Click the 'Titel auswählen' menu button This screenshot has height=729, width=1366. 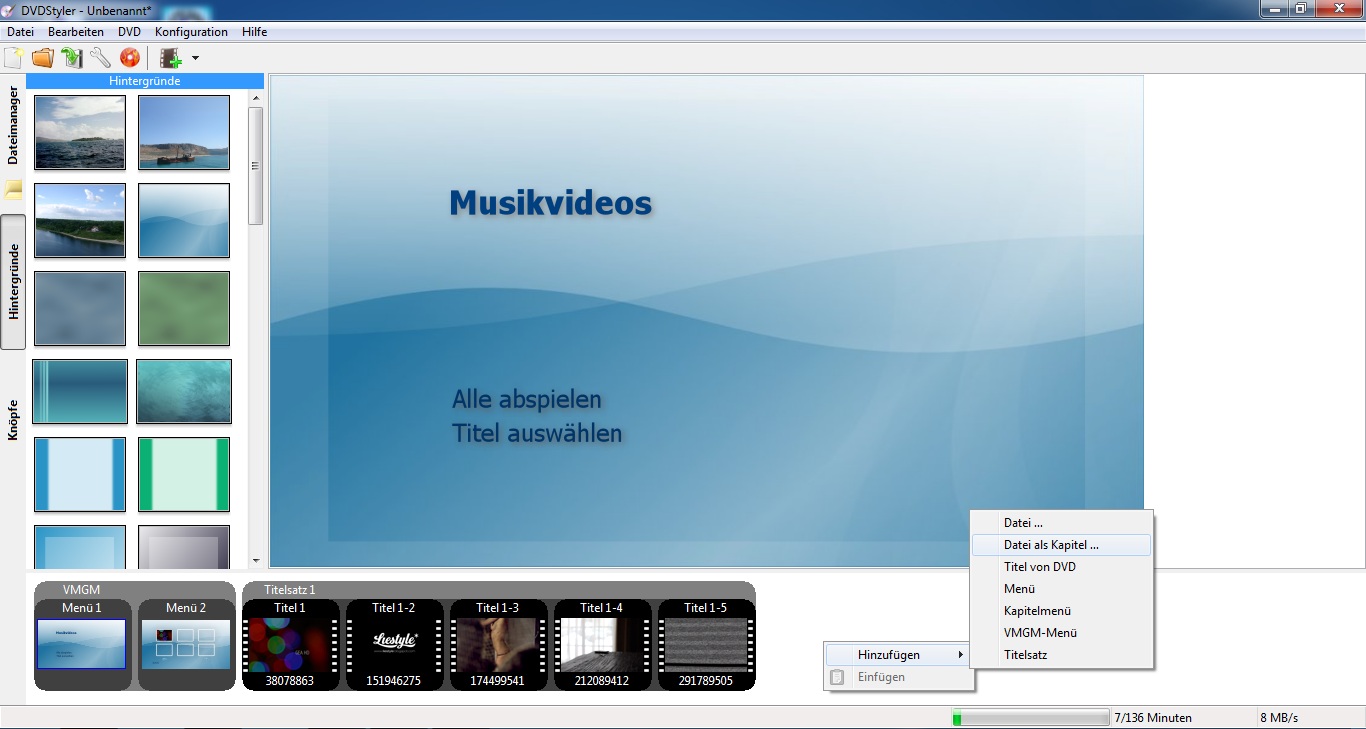[x=536, y=434]
